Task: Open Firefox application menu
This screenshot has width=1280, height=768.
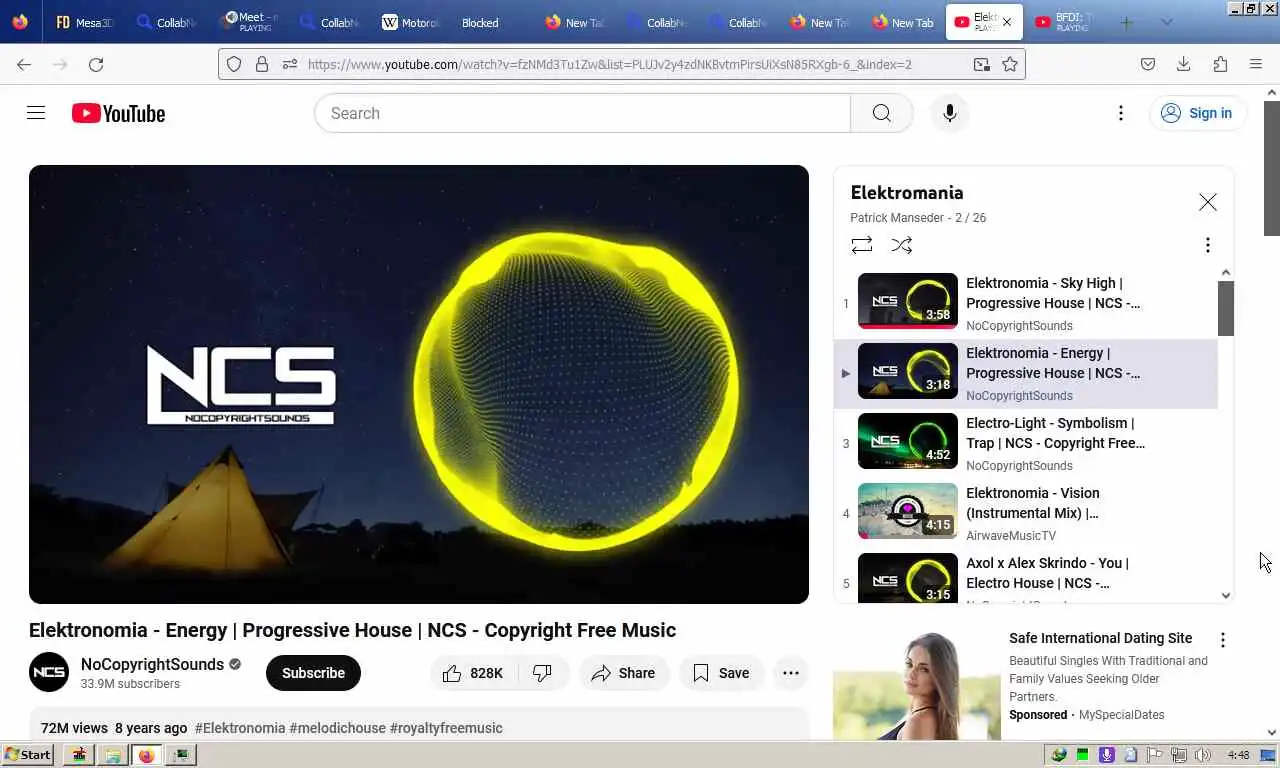Action: [x=1256, y=64]
